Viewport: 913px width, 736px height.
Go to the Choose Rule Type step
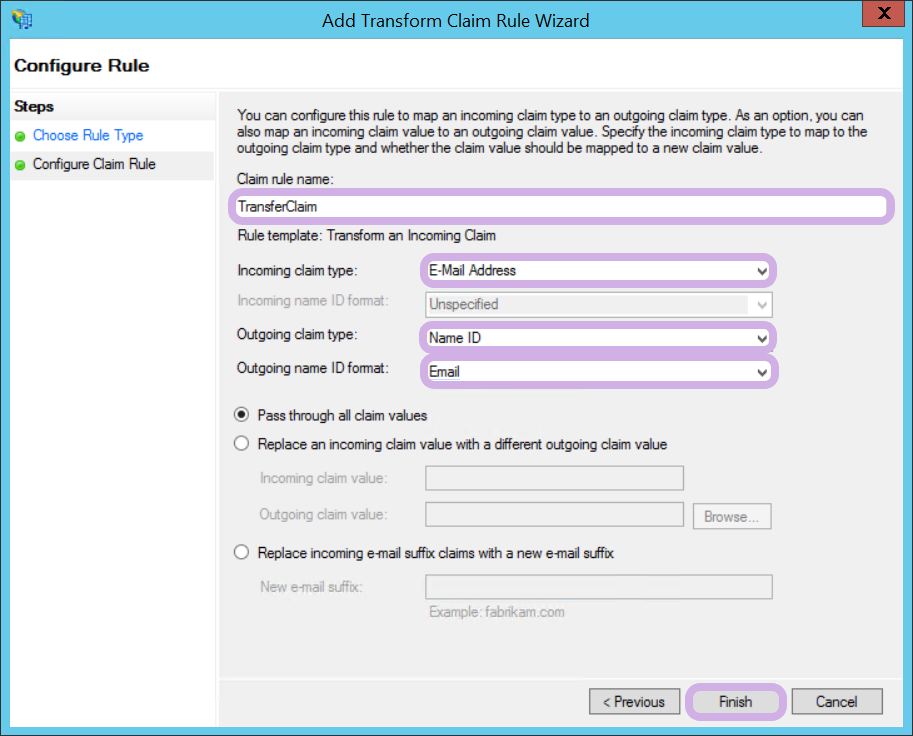click(88, 136)
